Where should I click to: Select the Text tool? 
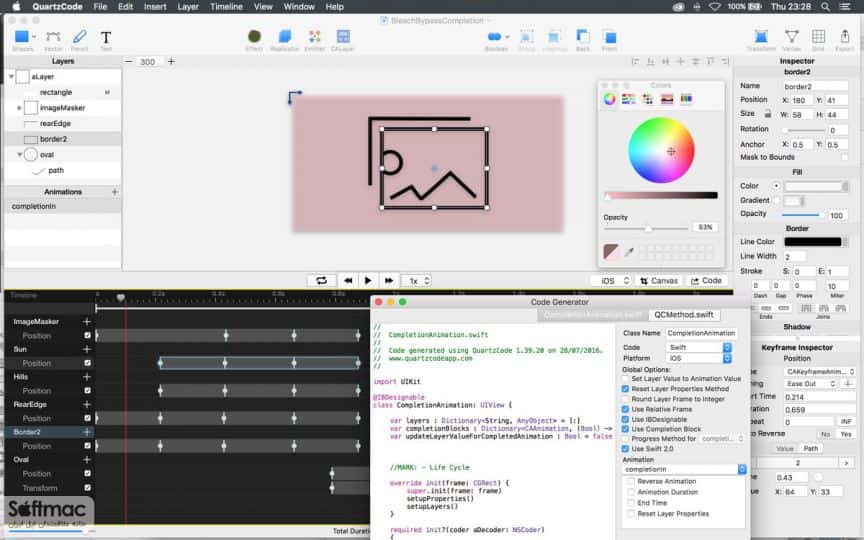[x=106, y=37]
